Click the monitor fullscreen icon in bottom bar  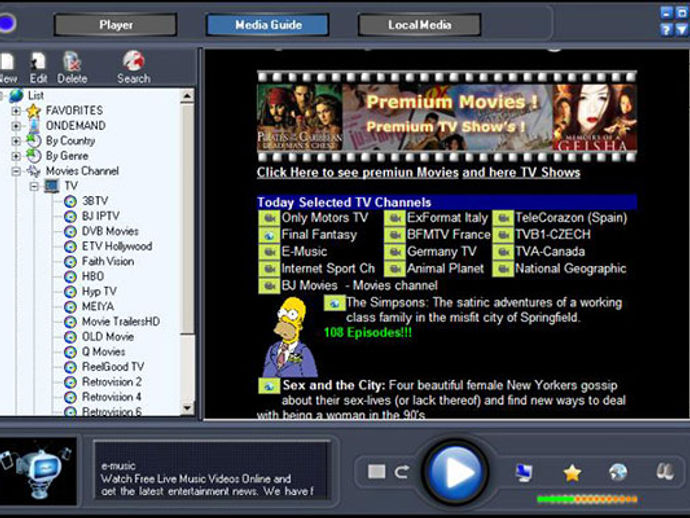pos(524,473)
